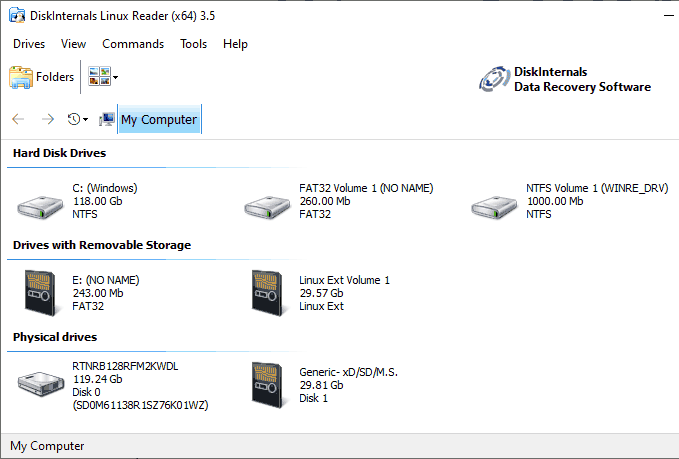The width and height of the screenshot is (679, 459).
Task: Open the Commands menu
Action: (x=133, y=44)
